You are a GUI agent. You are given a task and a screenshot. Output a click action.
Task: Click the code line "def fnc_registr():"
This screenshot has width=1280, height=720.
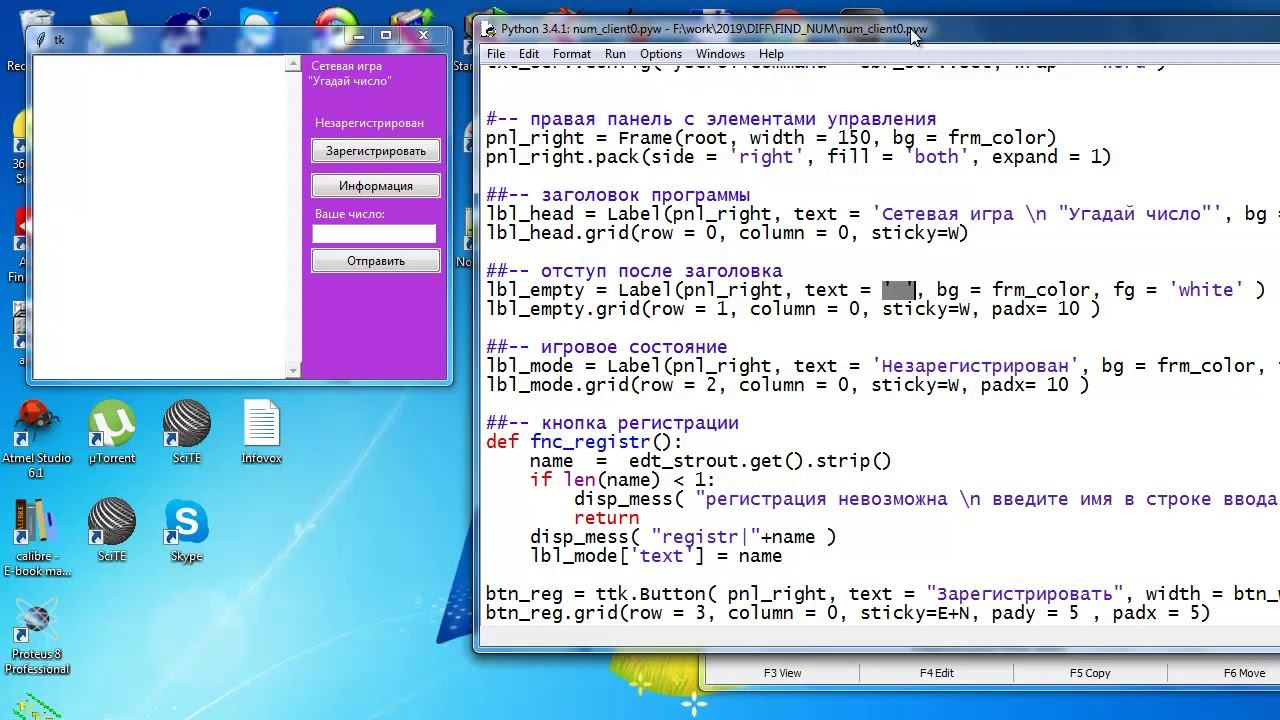pyautogui.click(x=584, y=442)
